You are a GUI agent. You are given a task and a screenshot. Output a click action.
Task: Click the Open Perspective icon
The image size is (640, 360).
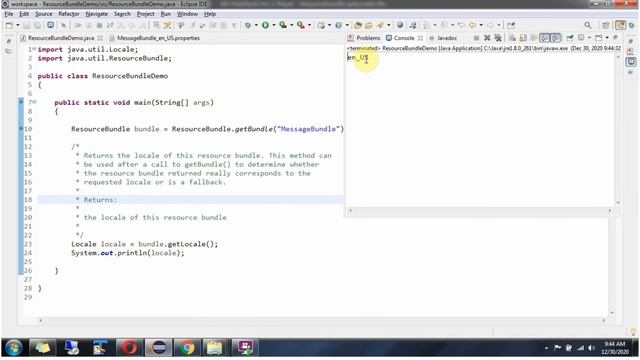click(606, 25)
